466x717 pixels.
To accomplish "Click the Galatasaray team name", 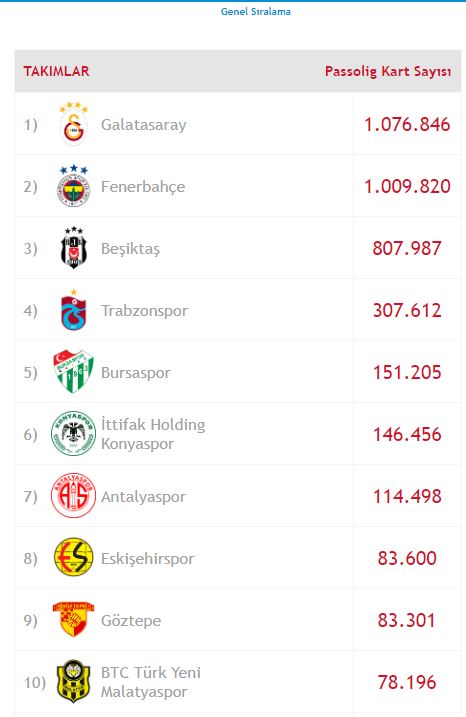I will 144,125.
